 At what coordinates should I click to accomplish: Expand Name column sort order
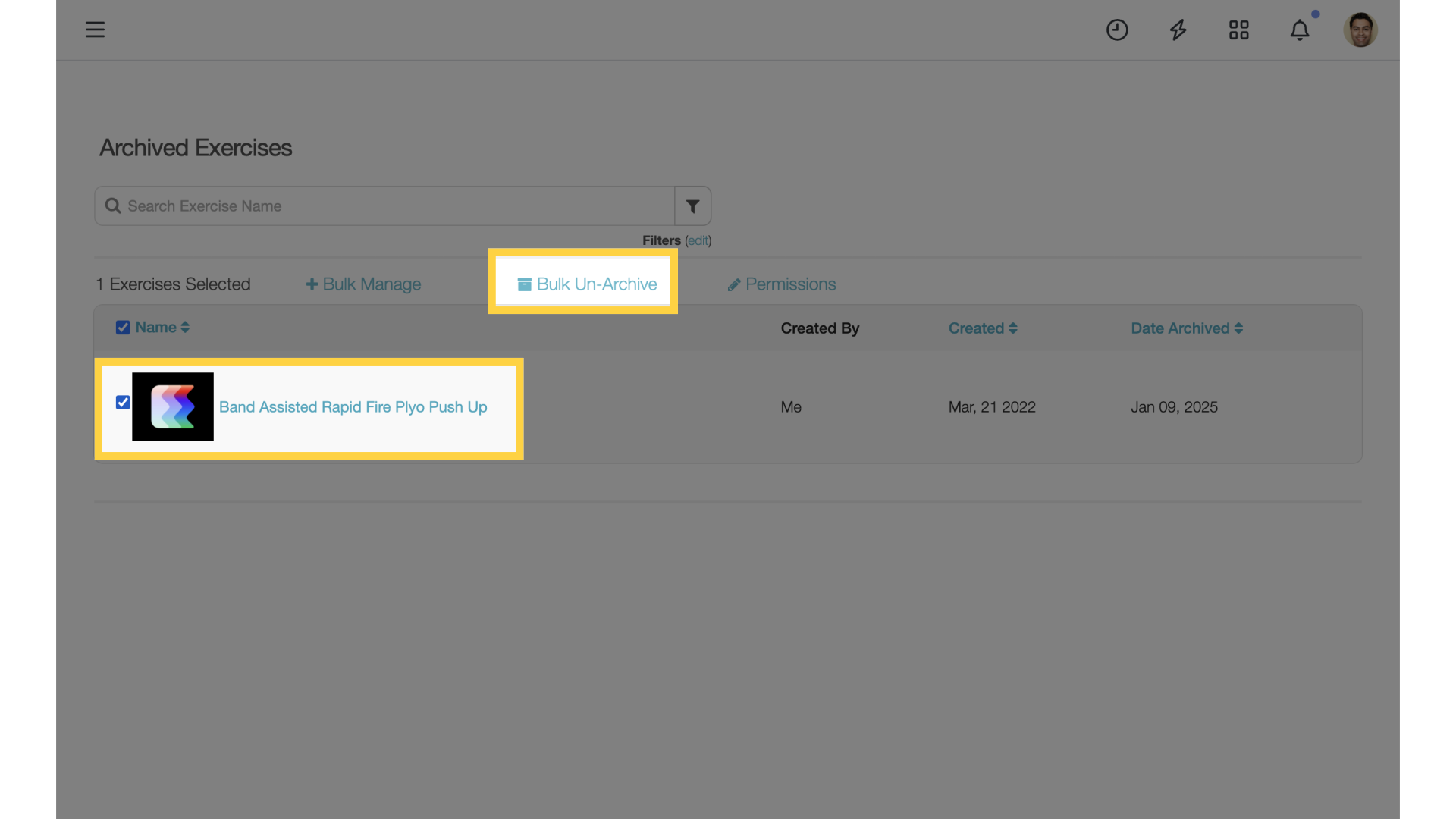(185, 327)
